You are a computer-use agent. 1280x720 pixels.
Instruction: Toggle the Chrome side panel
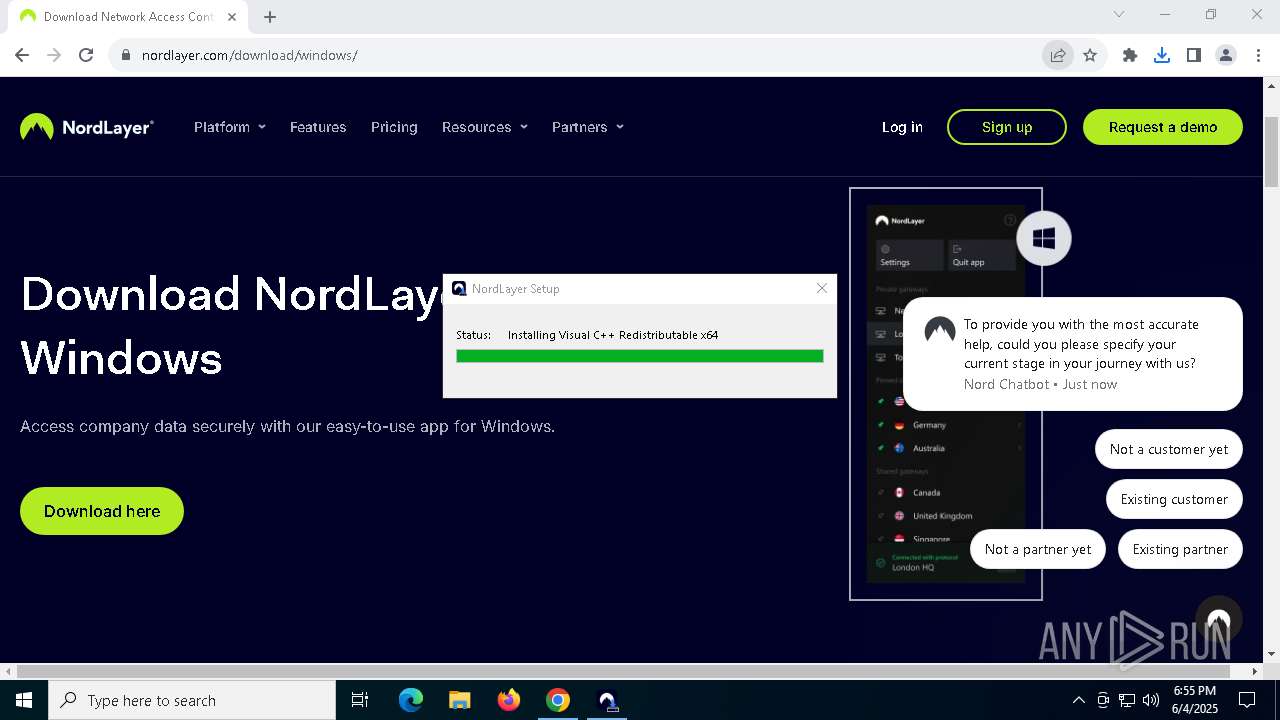(1194, 55)
